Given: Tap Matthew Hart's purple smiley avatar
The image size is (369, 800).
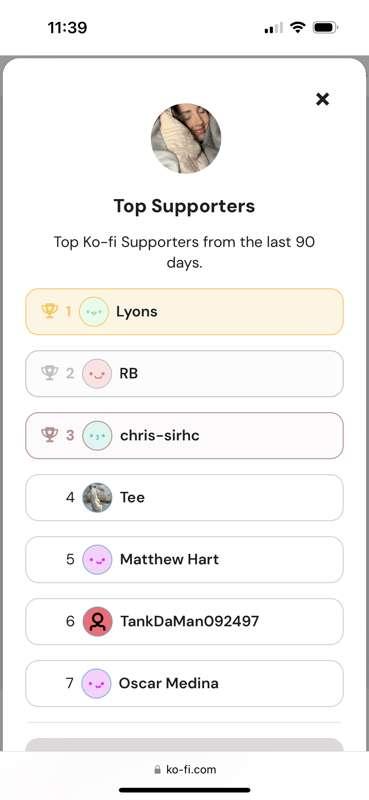Looking at the screenshot, I should point(97,559).
